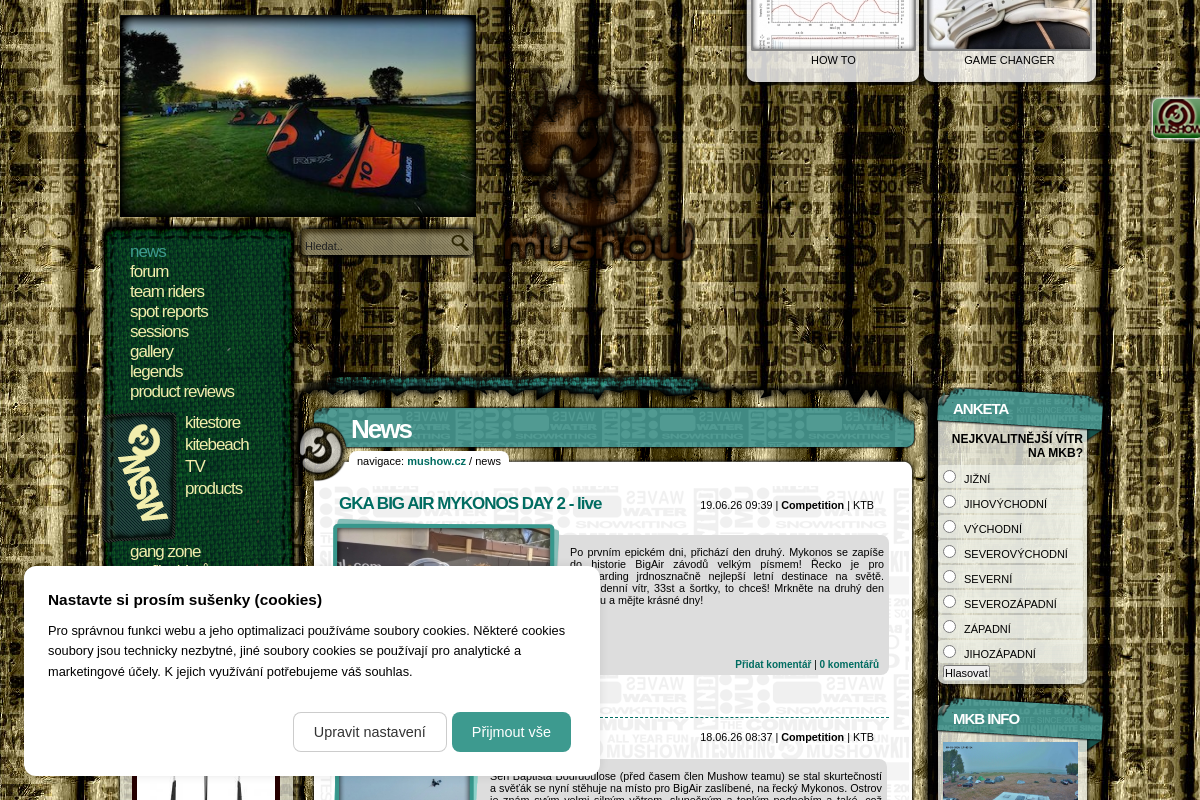Open sessions menu item

pyautogui.click(x=159, y=332)
